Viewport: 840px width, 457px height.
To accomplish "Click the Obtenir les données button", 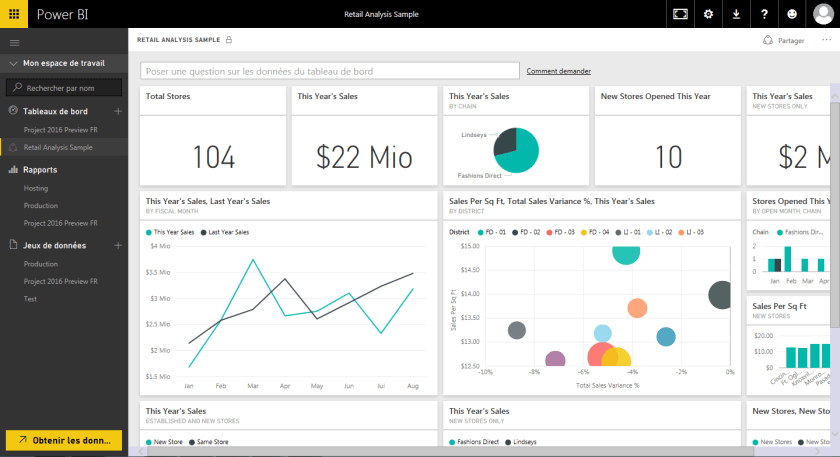I will point(64,440).
